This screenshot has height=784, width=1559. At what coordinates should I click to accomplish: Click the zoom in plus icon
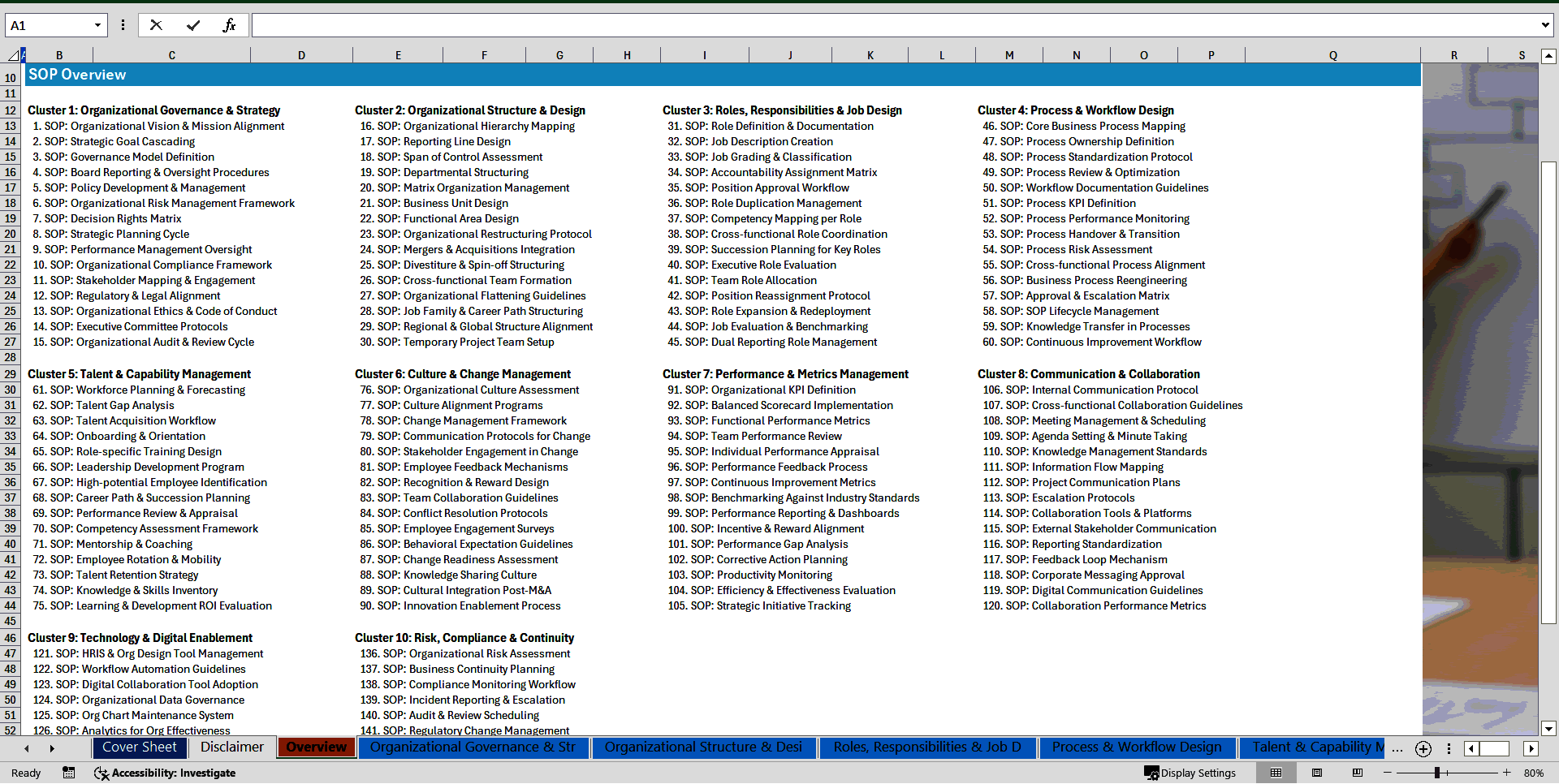(x=1507, y=773)
